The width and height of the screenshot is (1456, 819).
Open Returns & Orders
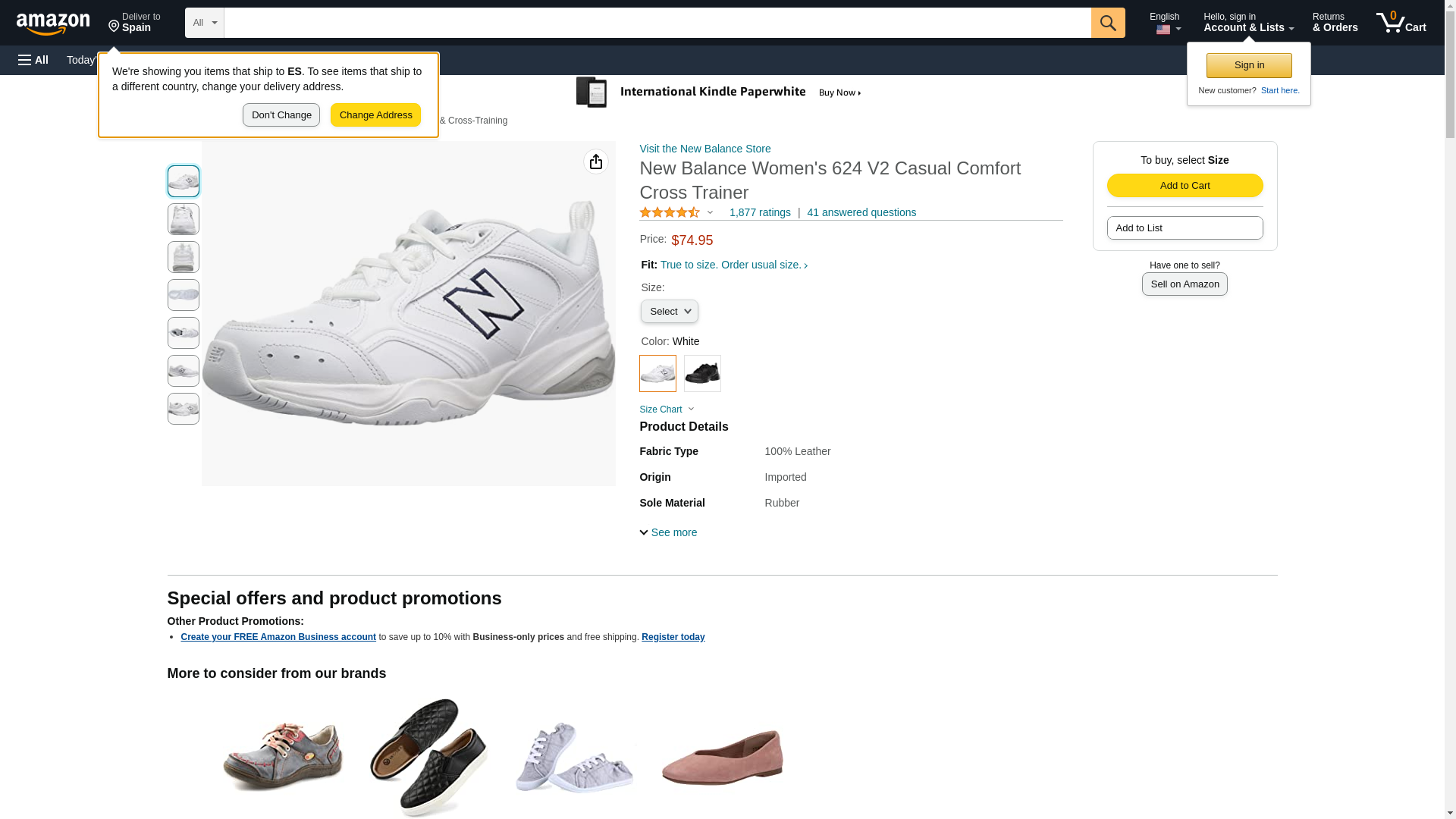(1335, 23)
